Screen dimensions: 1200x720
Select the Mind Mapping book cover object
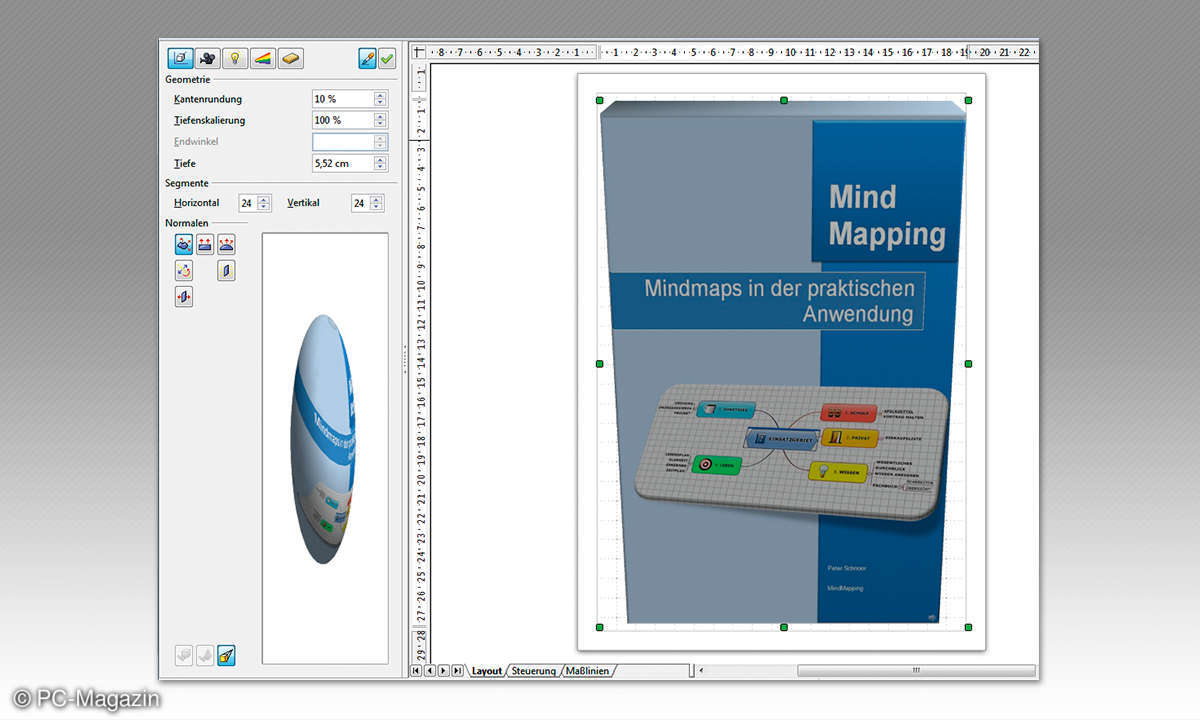click(x=783, y=363)
